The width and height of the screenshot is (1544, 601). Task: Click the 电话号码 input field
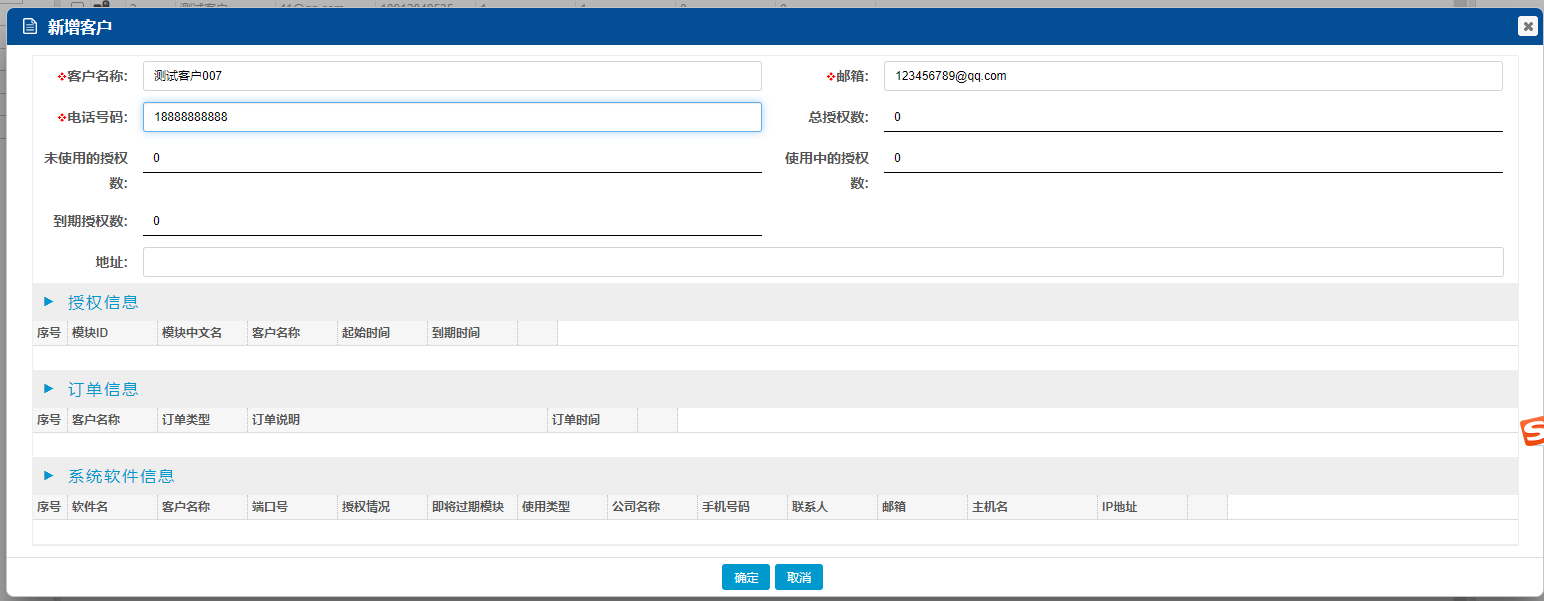click(452, 117)
